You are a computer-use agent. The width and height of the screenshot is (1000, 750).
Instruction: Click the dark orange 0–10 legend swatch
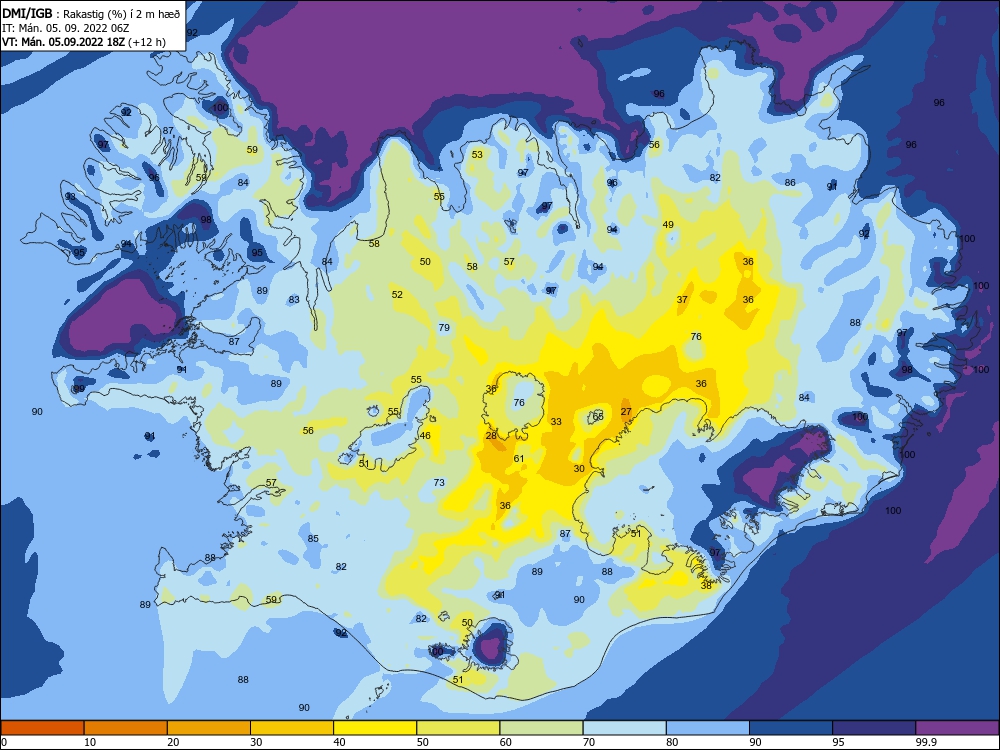pos(42,728)
